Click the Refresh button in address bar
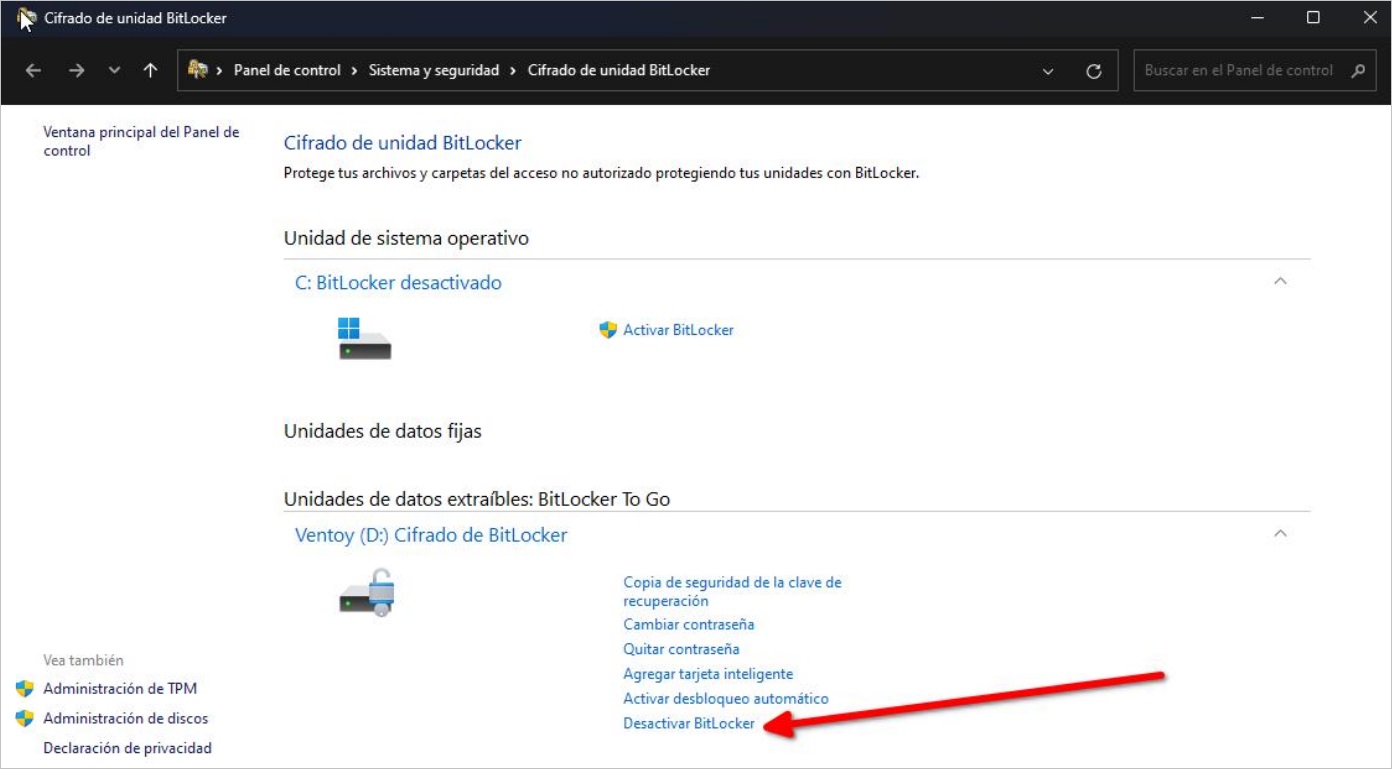The image size is (1392, 769). (x=1094, y=71)
